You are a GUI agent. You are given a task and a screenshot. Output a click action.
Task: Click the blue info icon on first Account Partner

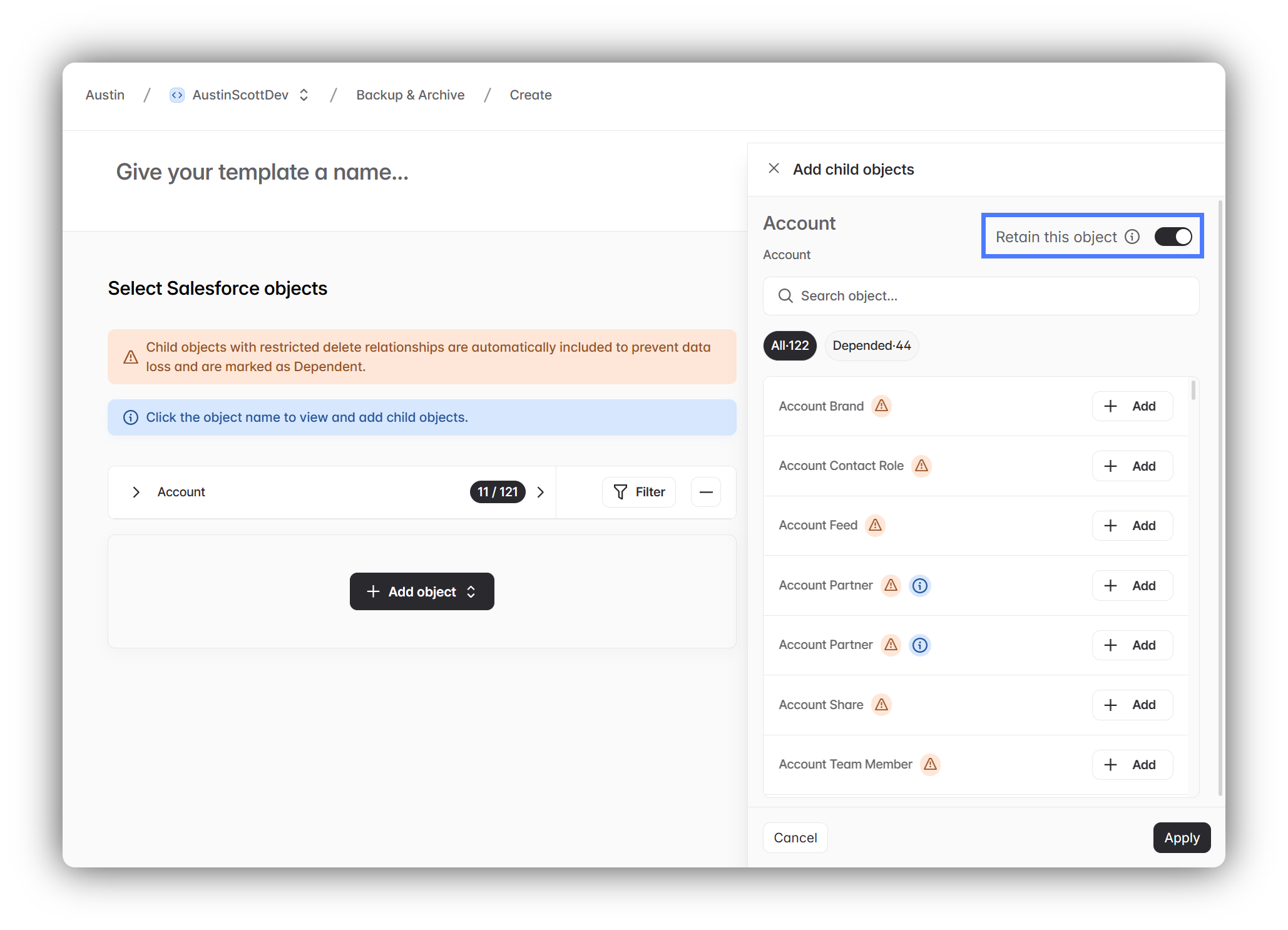point(919,585)
